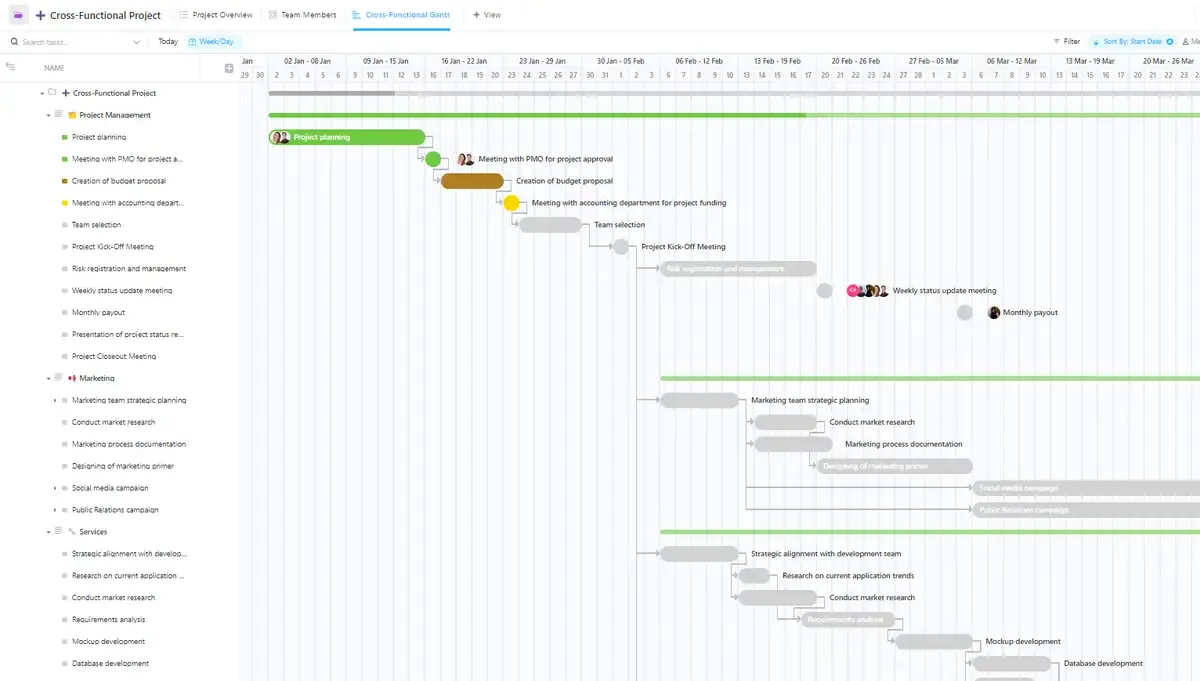The image size is (1200, 681).
Task: Collapse the Marketing list
Action: [x=48, y=378]
